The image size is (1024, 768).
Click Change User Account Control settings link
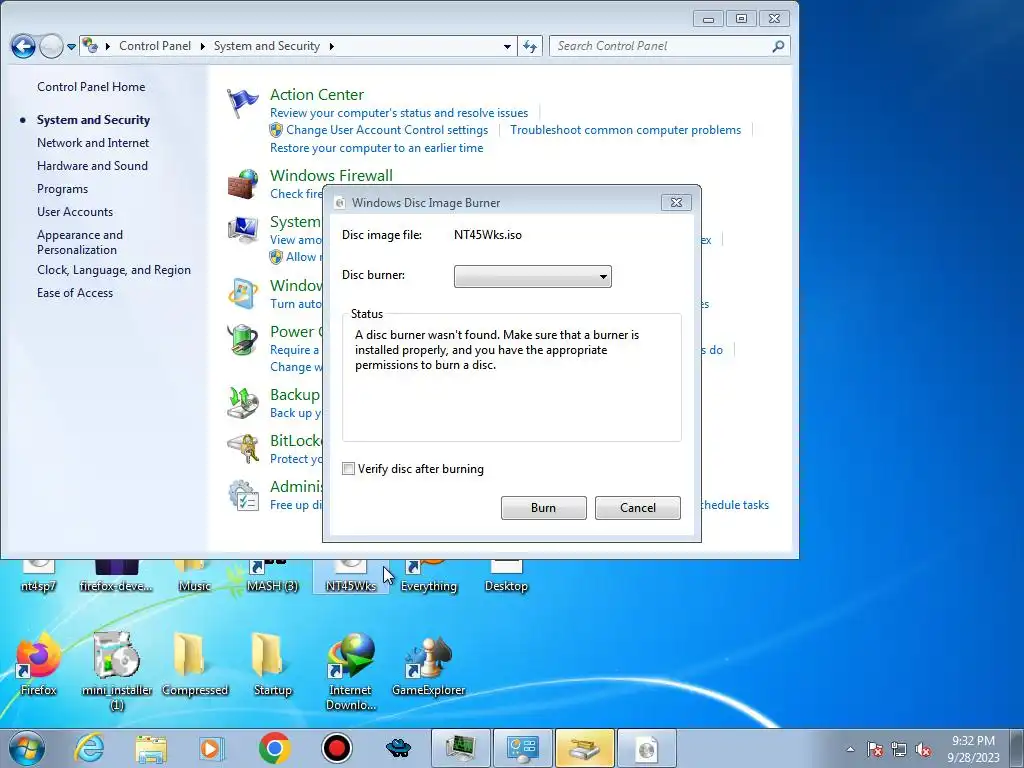tap(387, 130)
